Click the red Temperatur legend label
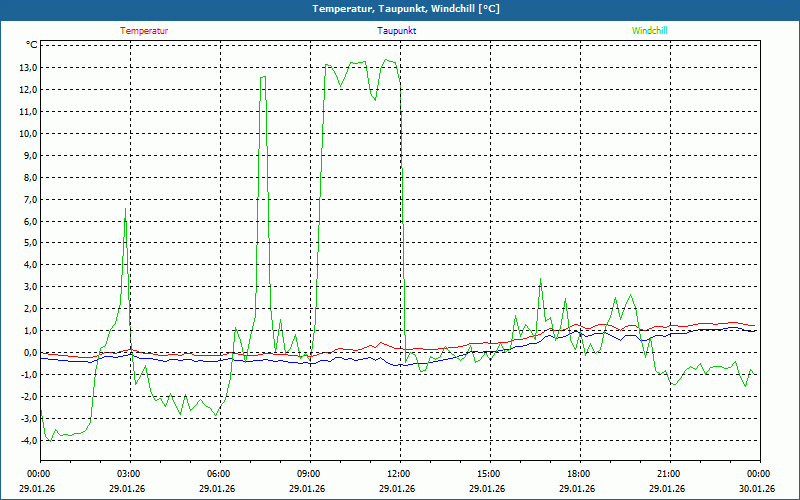The image size is (800, 500). (144, 31)
